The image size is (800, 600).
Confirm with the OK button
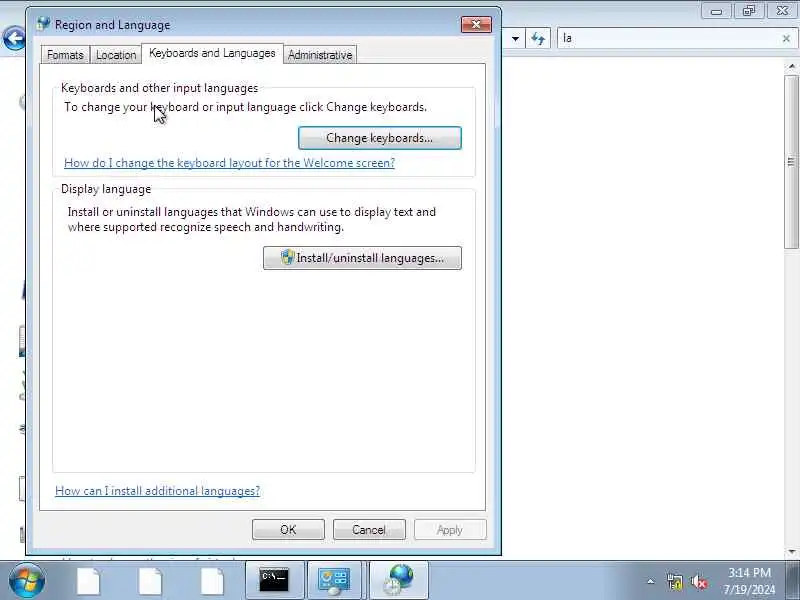click(x=288, y=530)
